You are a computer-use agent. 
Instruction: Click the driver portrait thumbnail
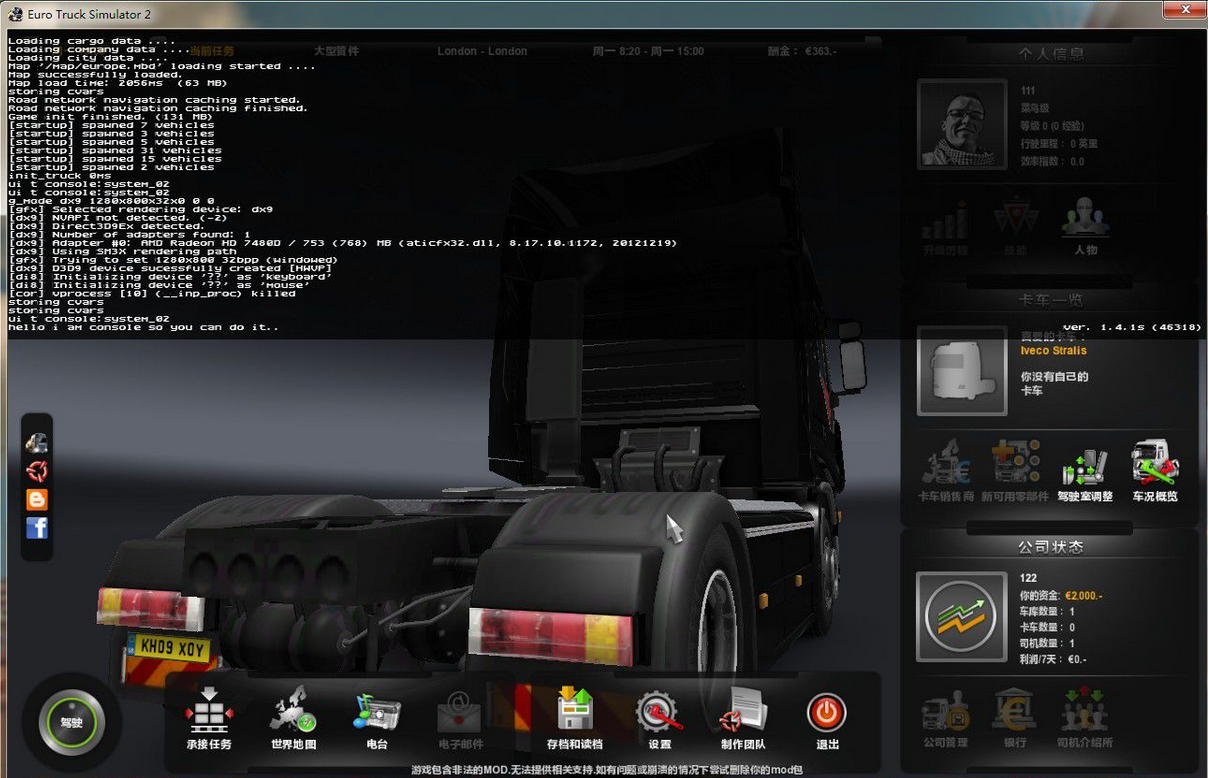962,125
